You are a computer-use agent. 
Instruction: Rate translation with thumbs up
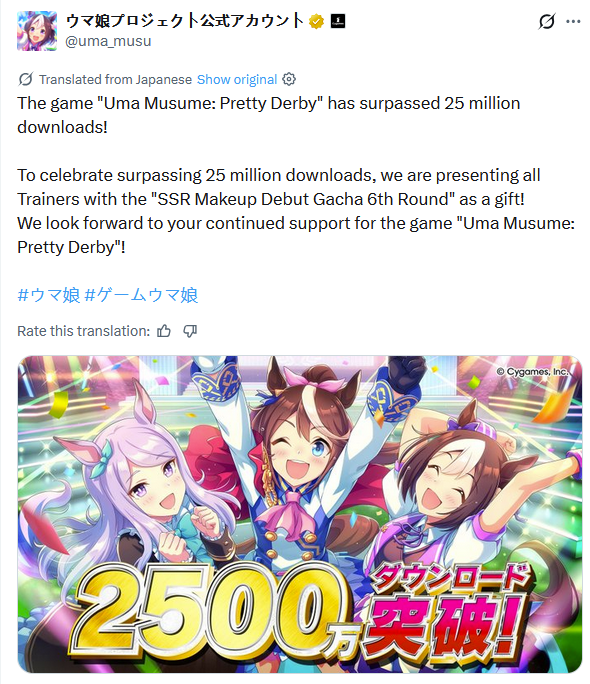coord(164,331)
